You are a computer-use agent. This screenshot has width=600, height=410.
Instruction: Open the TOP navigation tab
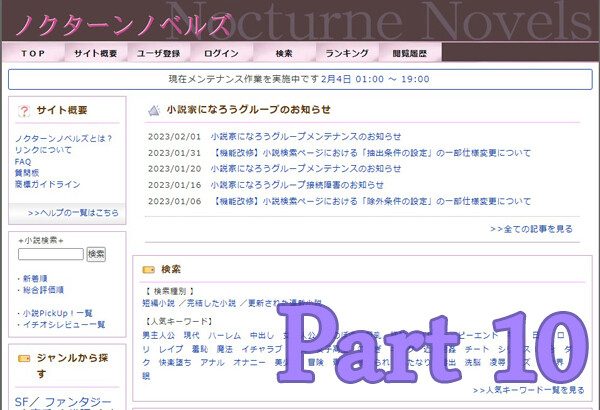click(x=33, y=53)
